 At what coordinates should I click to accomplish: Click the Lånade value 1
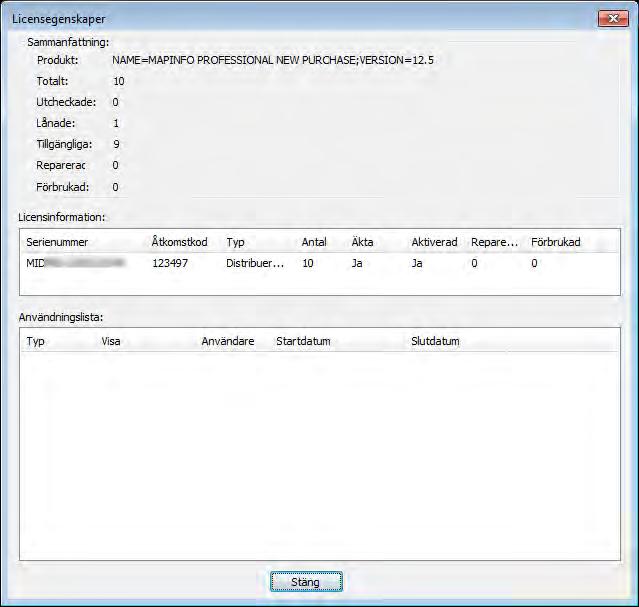[x=116, y=123]
